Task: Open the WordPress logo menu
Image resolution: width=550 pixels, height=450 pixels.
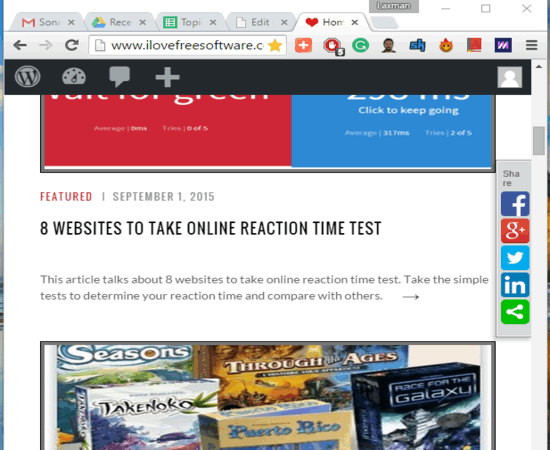Action: click(x=27, y=76)
